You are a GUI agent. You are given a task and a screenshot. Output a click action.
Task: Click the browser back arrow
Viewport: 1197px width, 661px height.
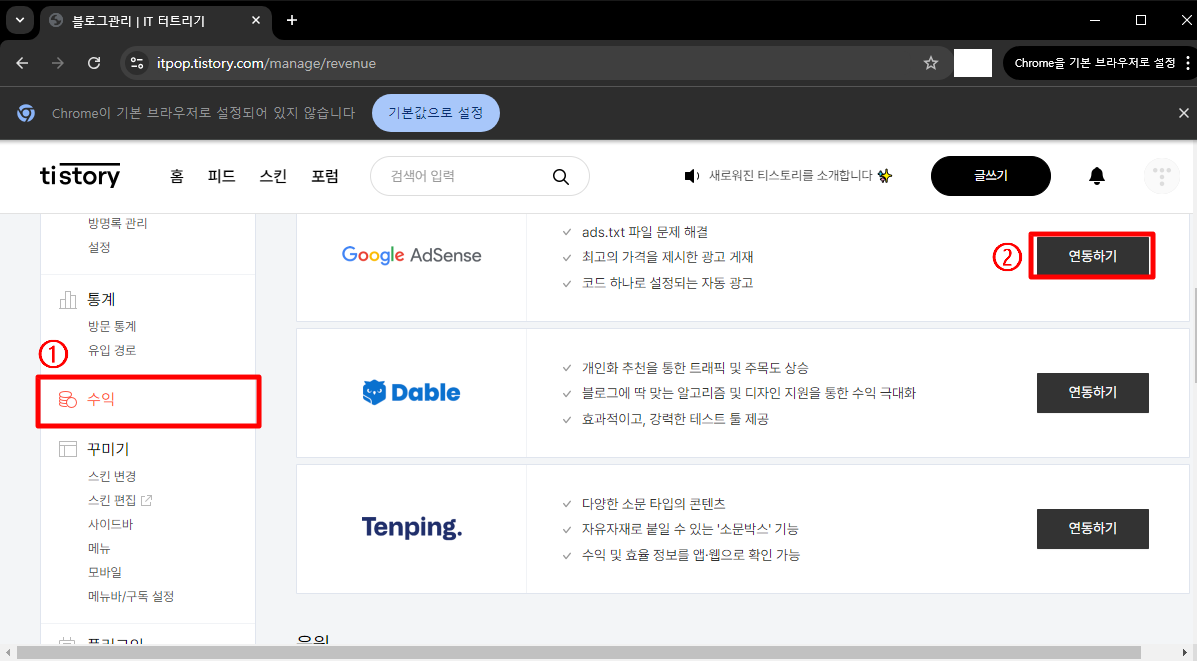22,63
